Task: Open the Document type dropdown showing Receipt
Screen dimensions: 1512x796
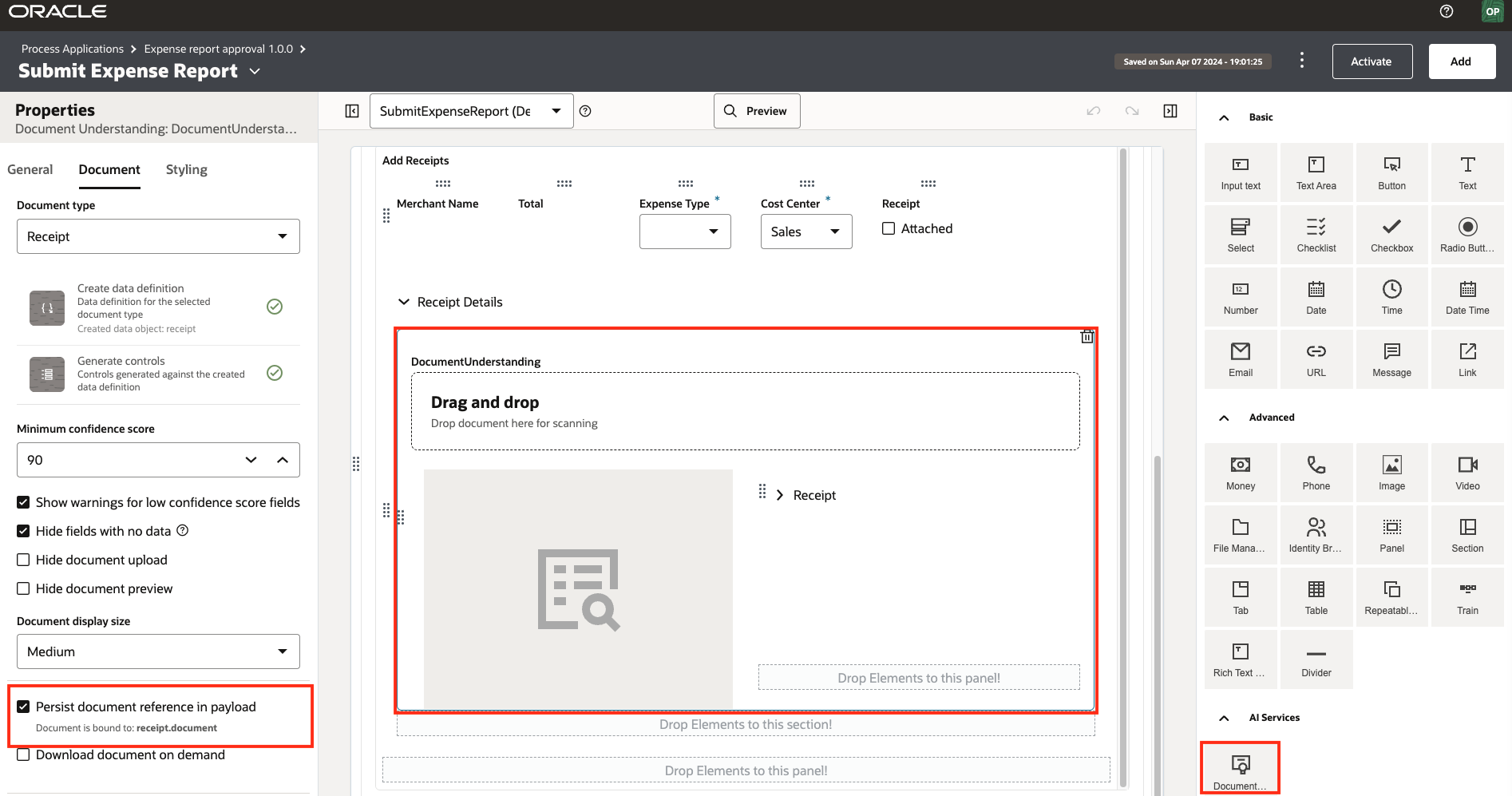Action: 157,236
